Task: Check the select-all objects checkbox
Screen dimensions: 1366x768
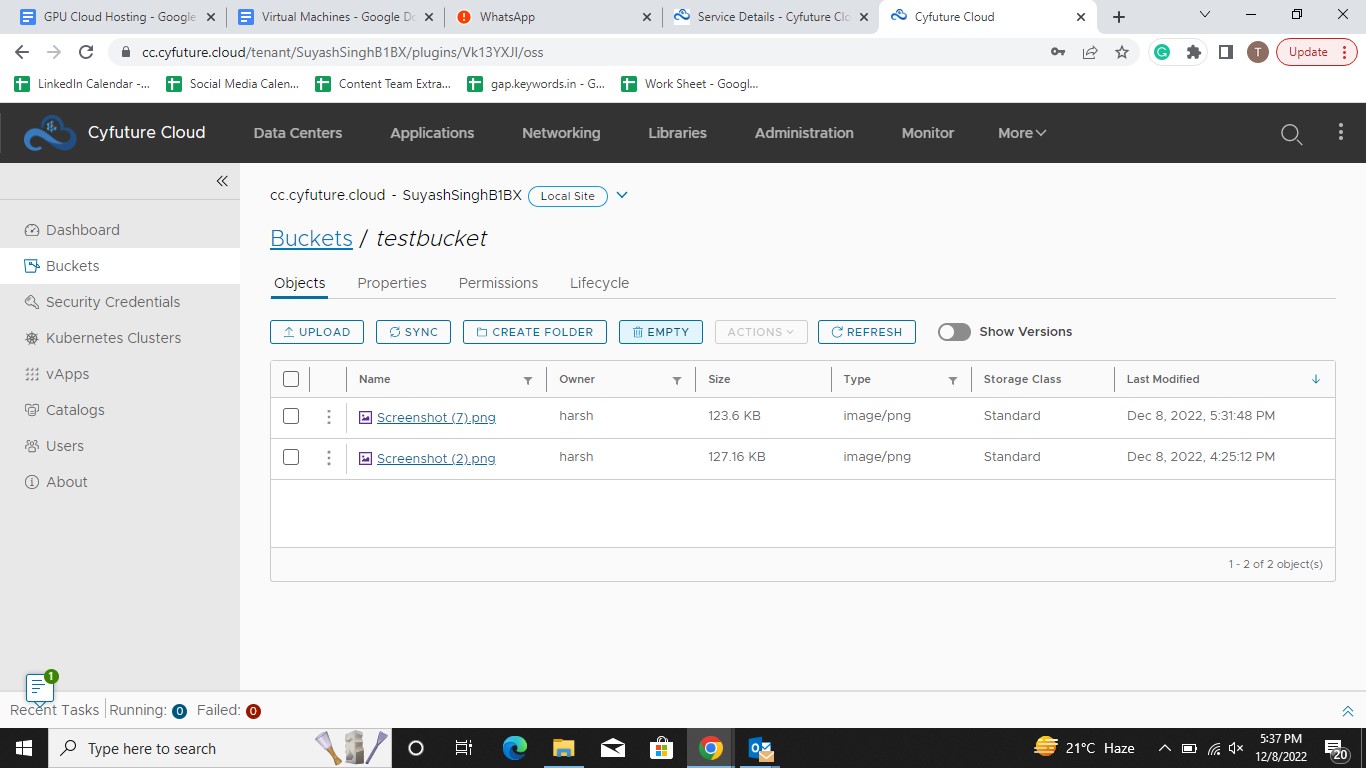Action: click(291, 379)
